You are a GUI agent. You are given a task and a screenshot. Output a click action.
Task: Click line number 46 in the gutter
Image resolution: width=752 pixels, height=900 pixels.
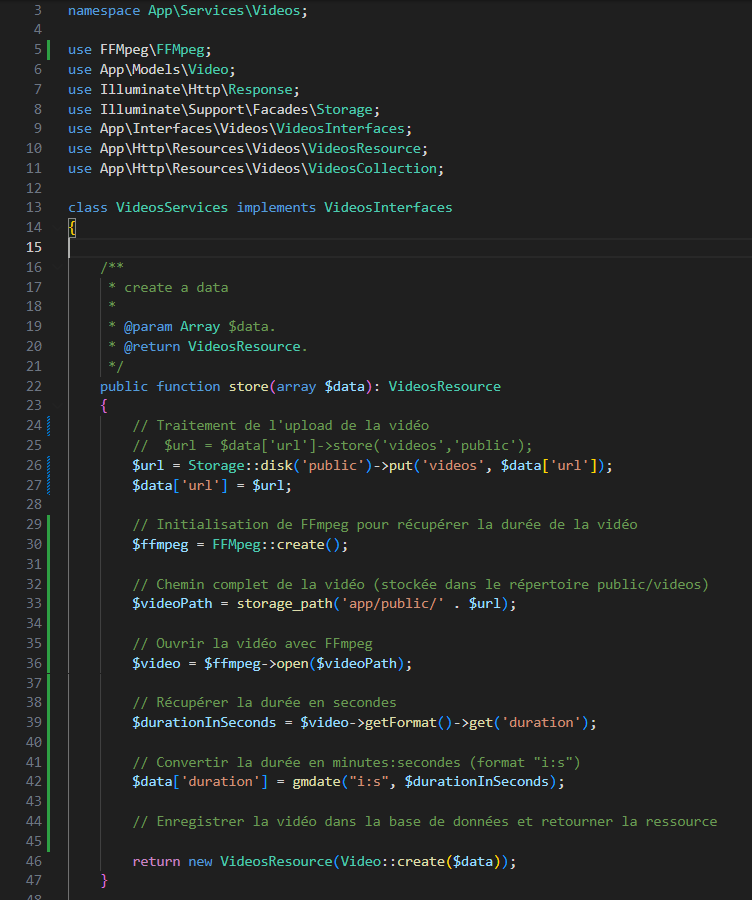pos(33,861)
